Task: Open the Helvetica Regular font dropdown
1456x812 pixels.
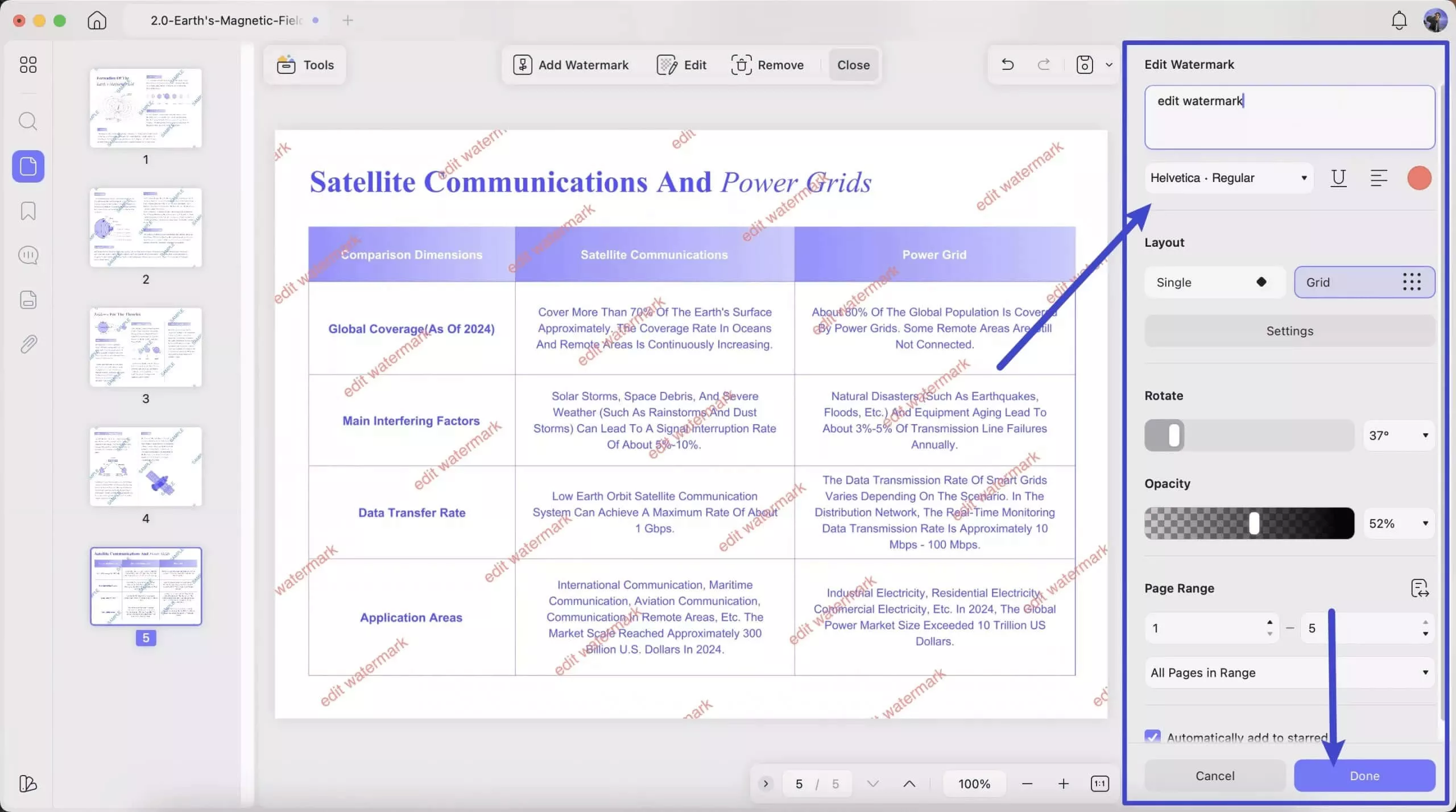Action: (1228, 178)
